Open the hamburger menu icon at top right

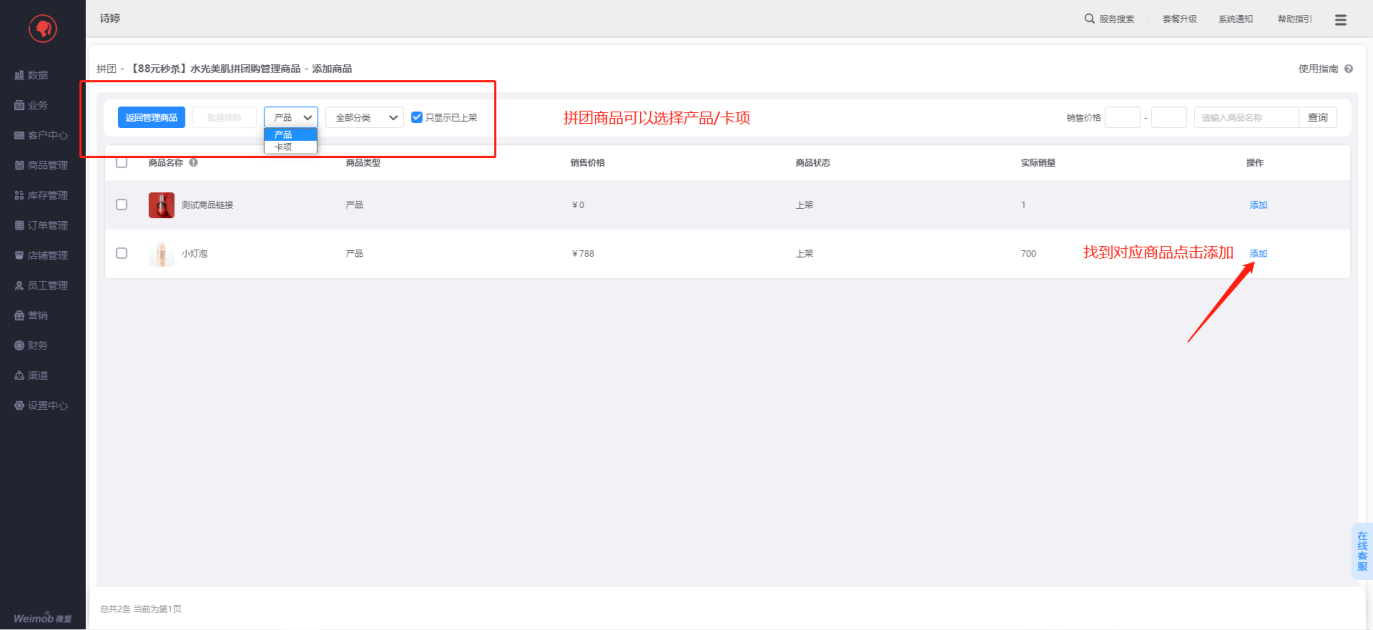tap(1341, 19)
